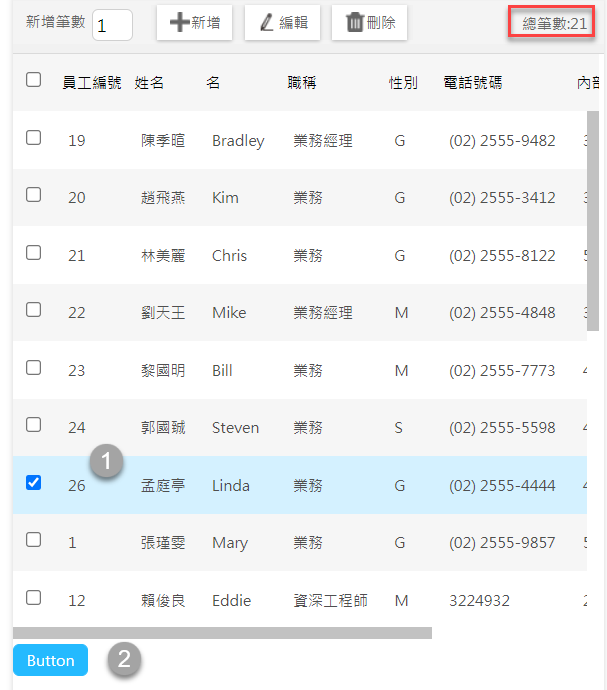The width and height of the screenshot is (607, 690).
Task: Click the 電話號碼 column header
Action: [x=478, y=83]
